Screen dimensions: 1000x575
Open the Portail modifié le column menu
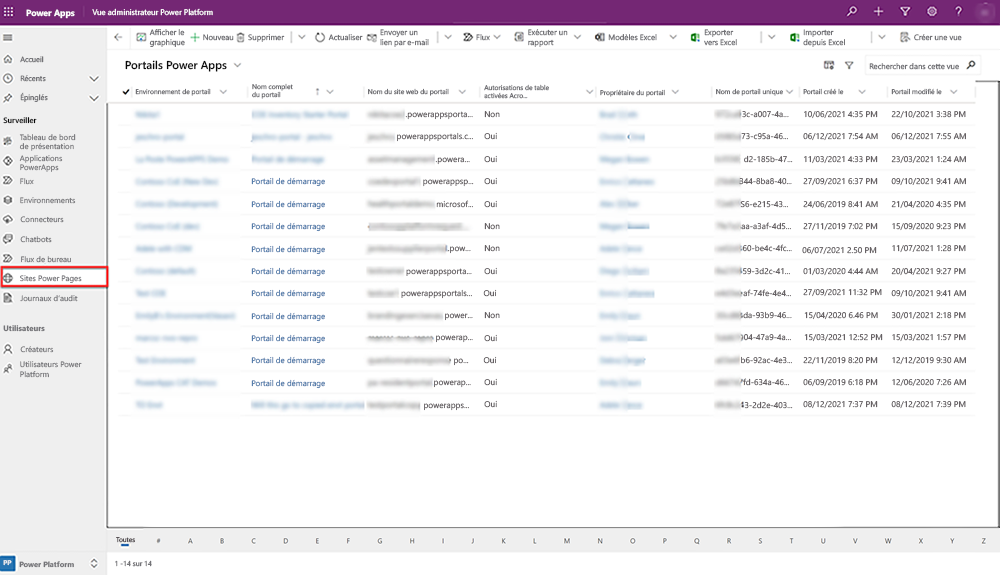coord(953,92)
